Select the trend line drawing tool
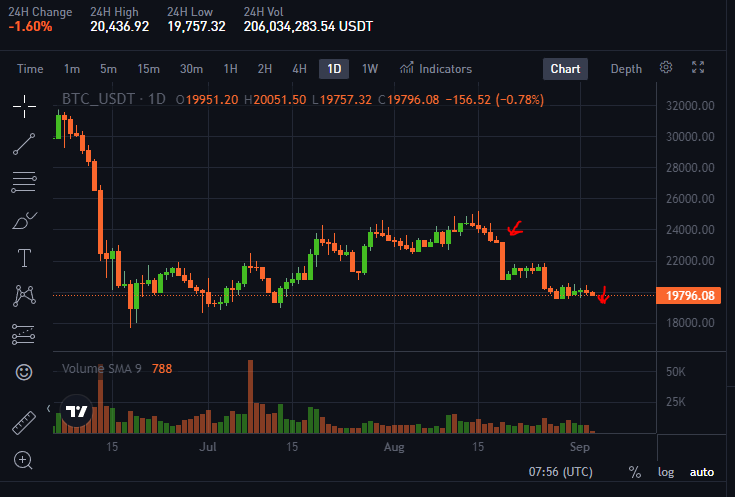The height and width of the screenshot is (497, 735). (x=24, y=144)
